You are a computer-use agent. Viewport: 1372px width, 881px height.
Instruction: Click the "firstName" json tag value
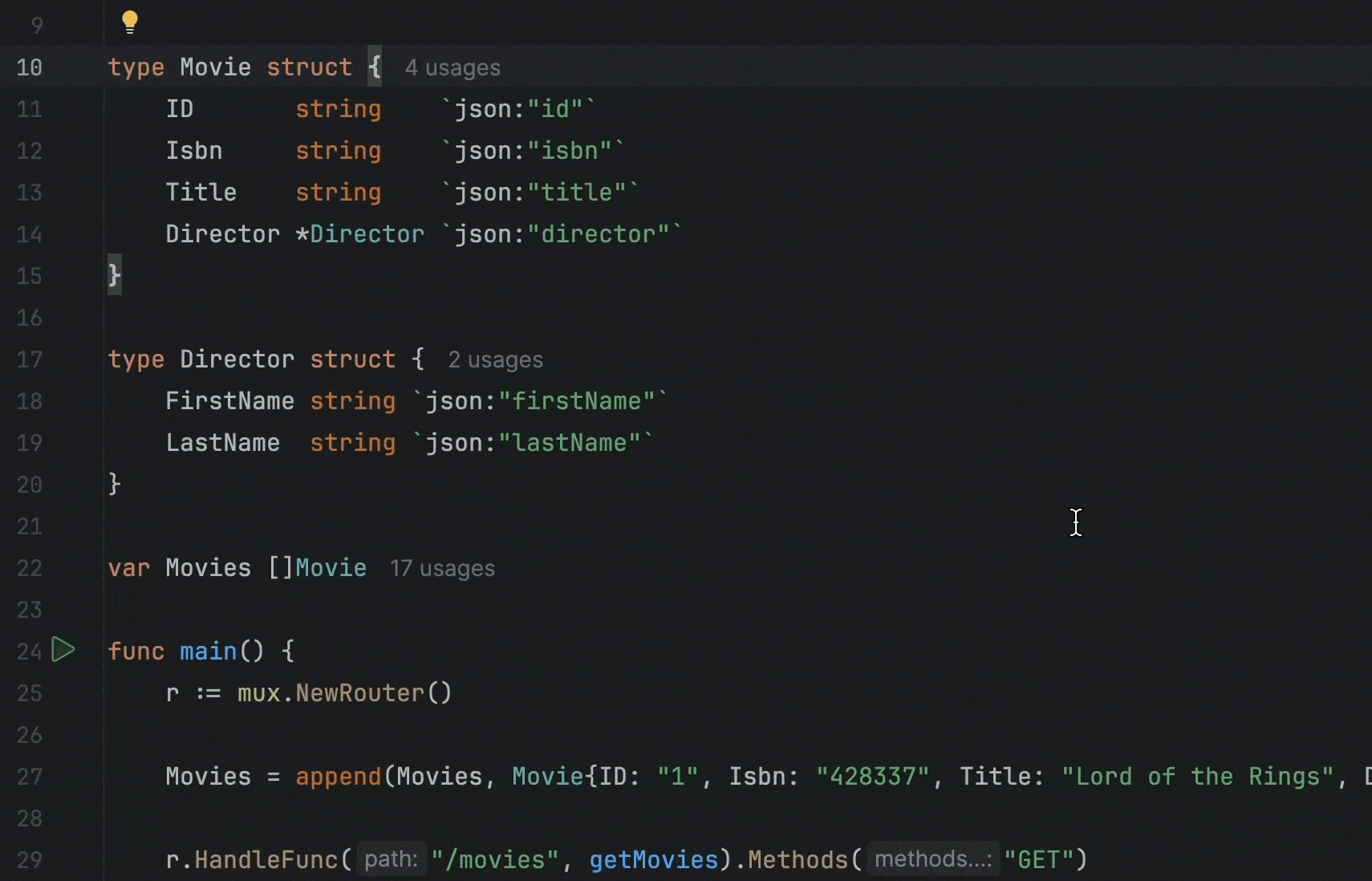tap(577, 401)
